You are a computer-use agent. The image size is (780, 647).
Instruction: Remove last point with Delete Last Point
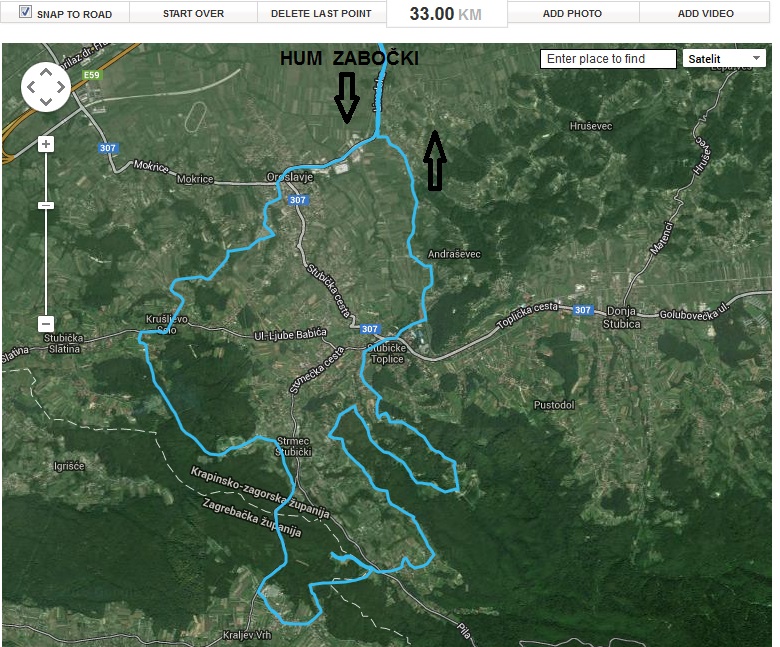321,14
